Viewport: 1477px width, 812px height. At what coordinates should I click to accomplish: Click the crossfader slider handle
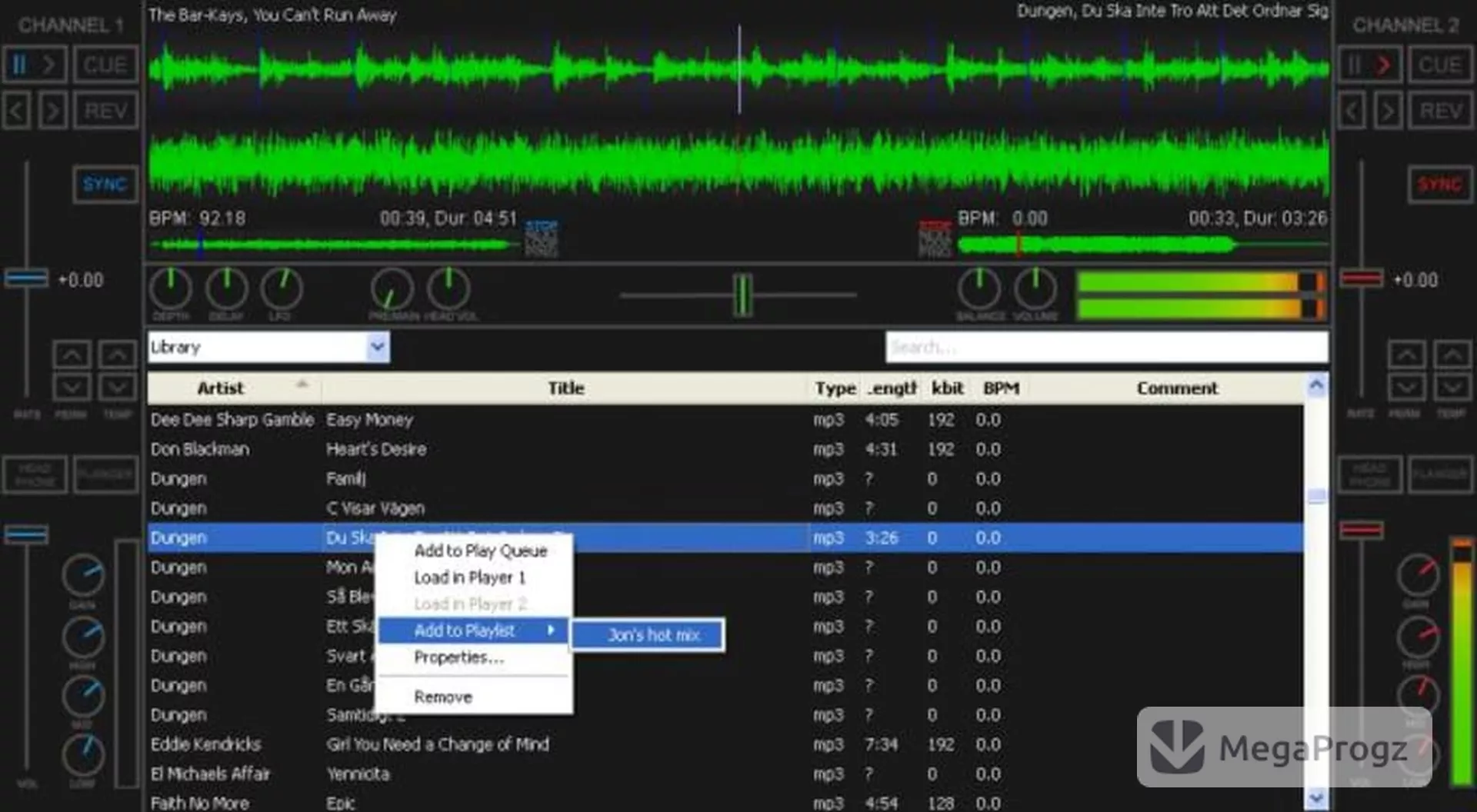click(x=742, y=295)
